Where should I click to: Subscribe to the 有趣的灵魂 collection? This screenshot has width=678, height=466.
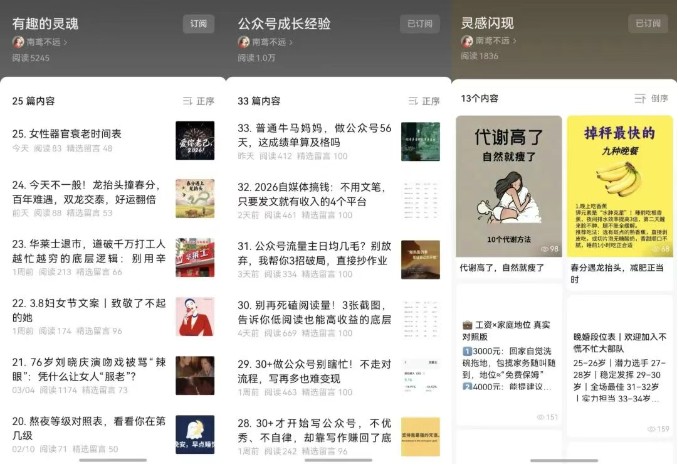pos(198,24)
